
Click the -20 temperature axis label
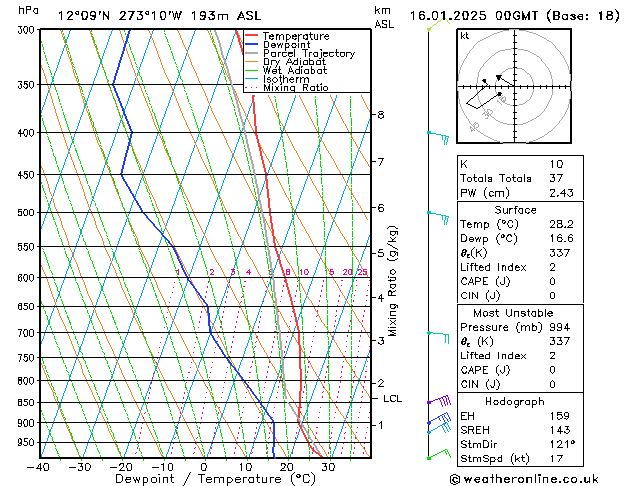[x=121, y=467]
